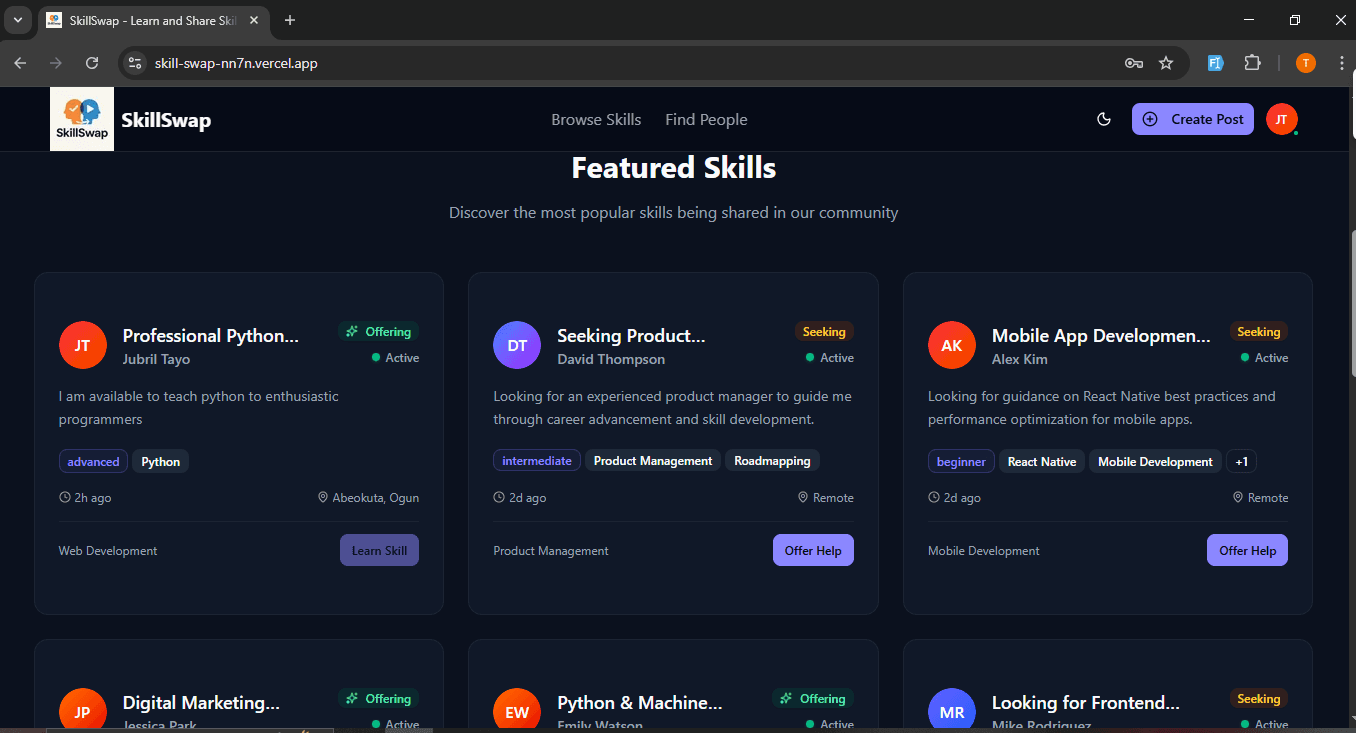Click the browser back arrow

pos(20,63)
